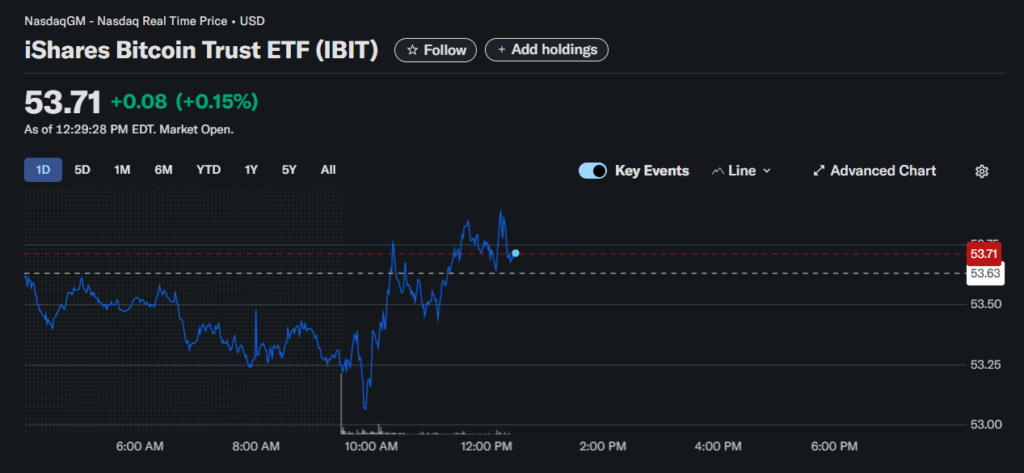Viewport: 1024px width, 473px height.
Task: Select the YTD range tab
Action: click(208, 170)
